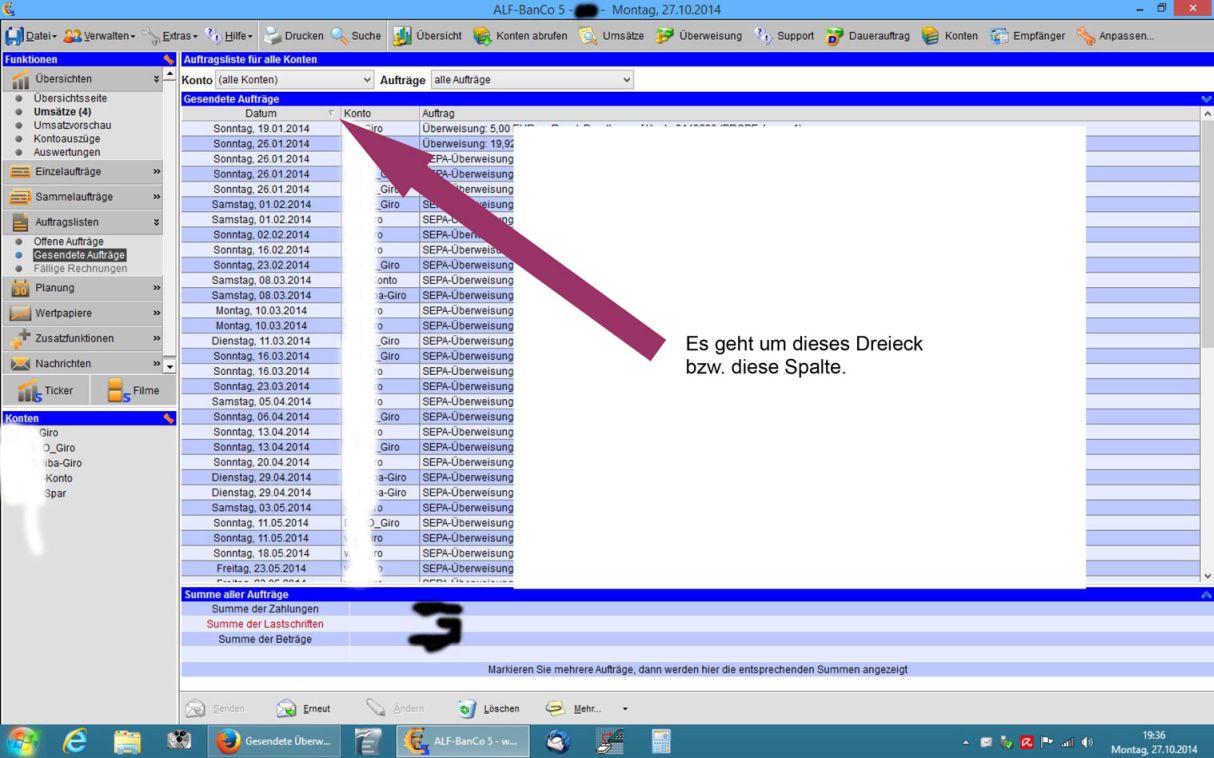This screenshot has height=758, width=1214.
Task: Sort the list by the Datum column header
Action: point(260,114)
